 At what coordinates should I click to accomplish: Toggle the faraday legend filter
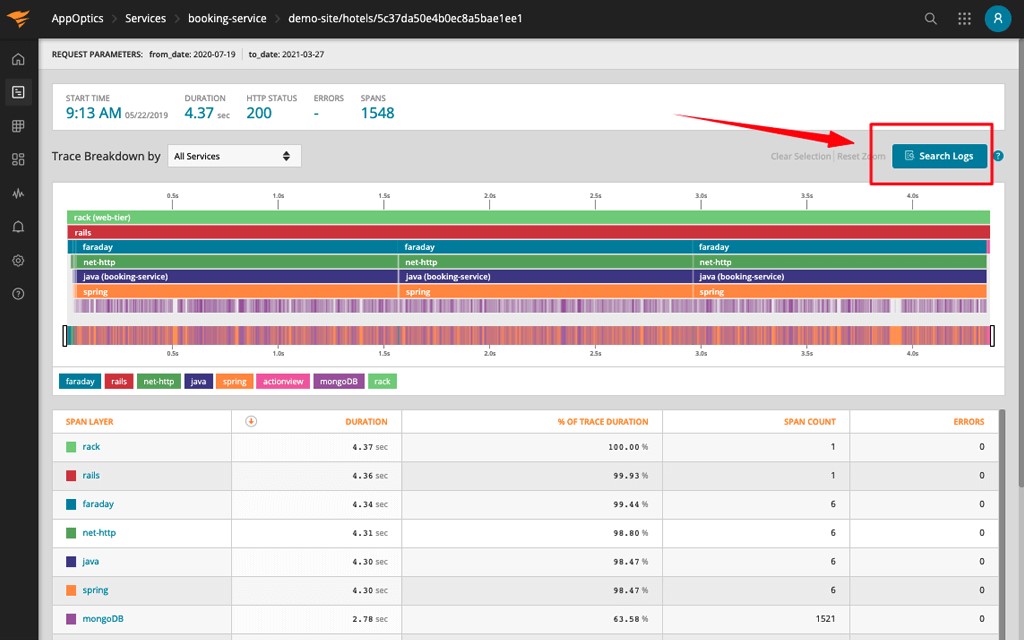80,381
